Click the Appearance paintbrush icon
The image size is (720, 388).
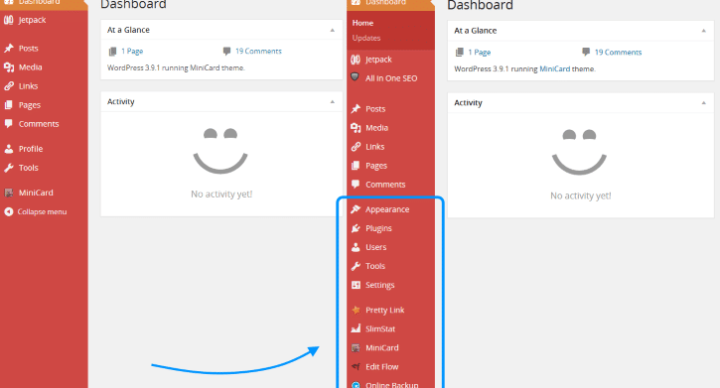coord(355,209)
